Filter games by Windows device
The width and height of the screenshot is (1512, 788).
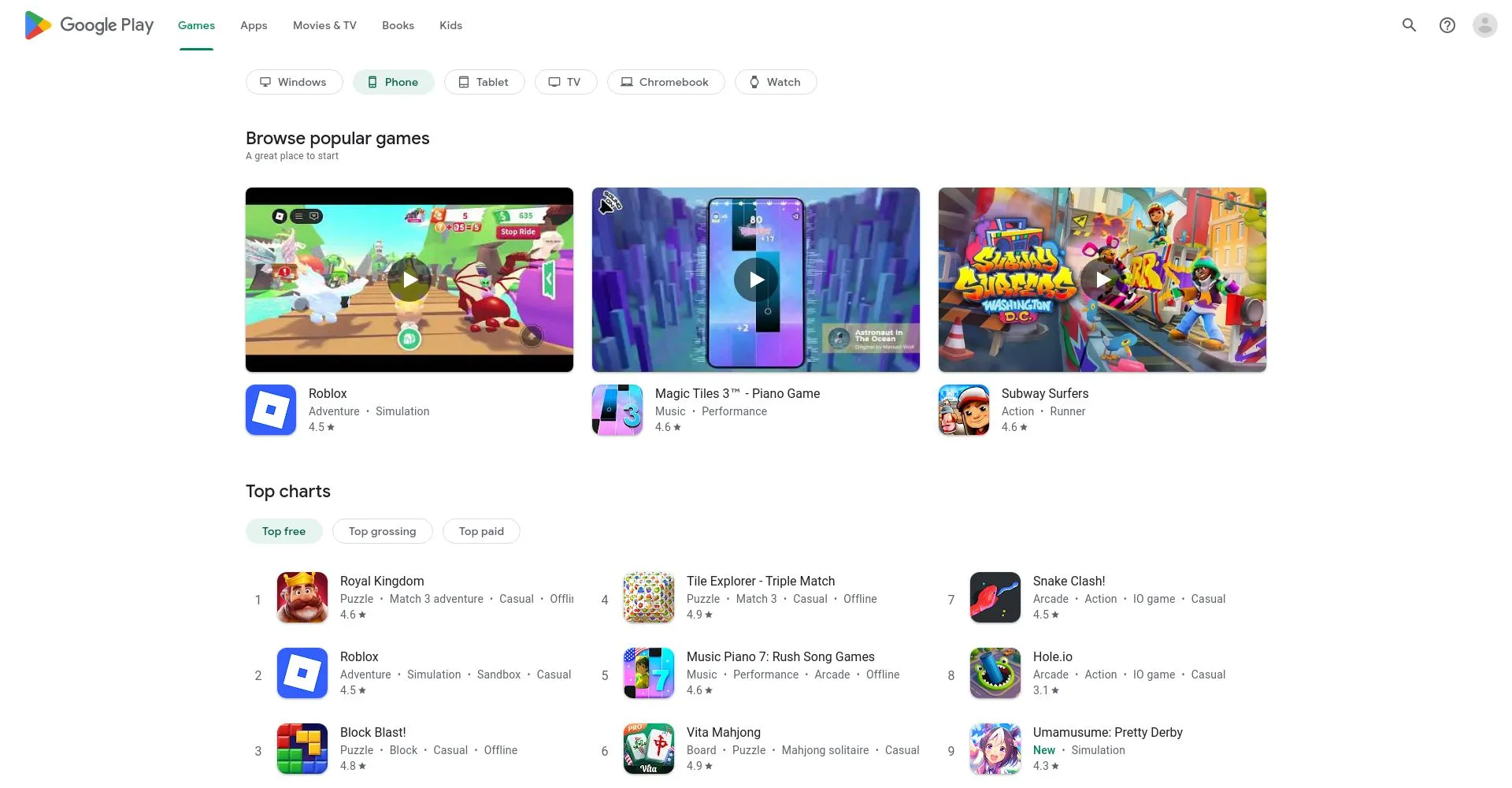pos(294,82)
